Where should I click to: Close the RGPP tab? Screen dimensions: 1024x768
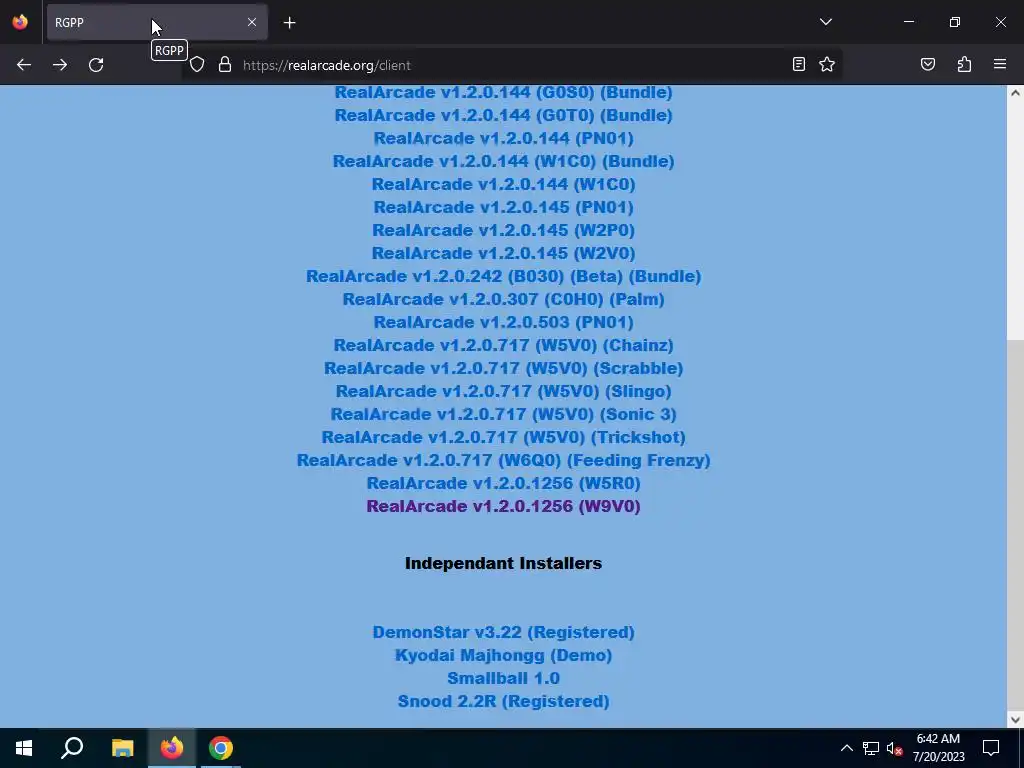pyautogui.click(x=251, y=22)
